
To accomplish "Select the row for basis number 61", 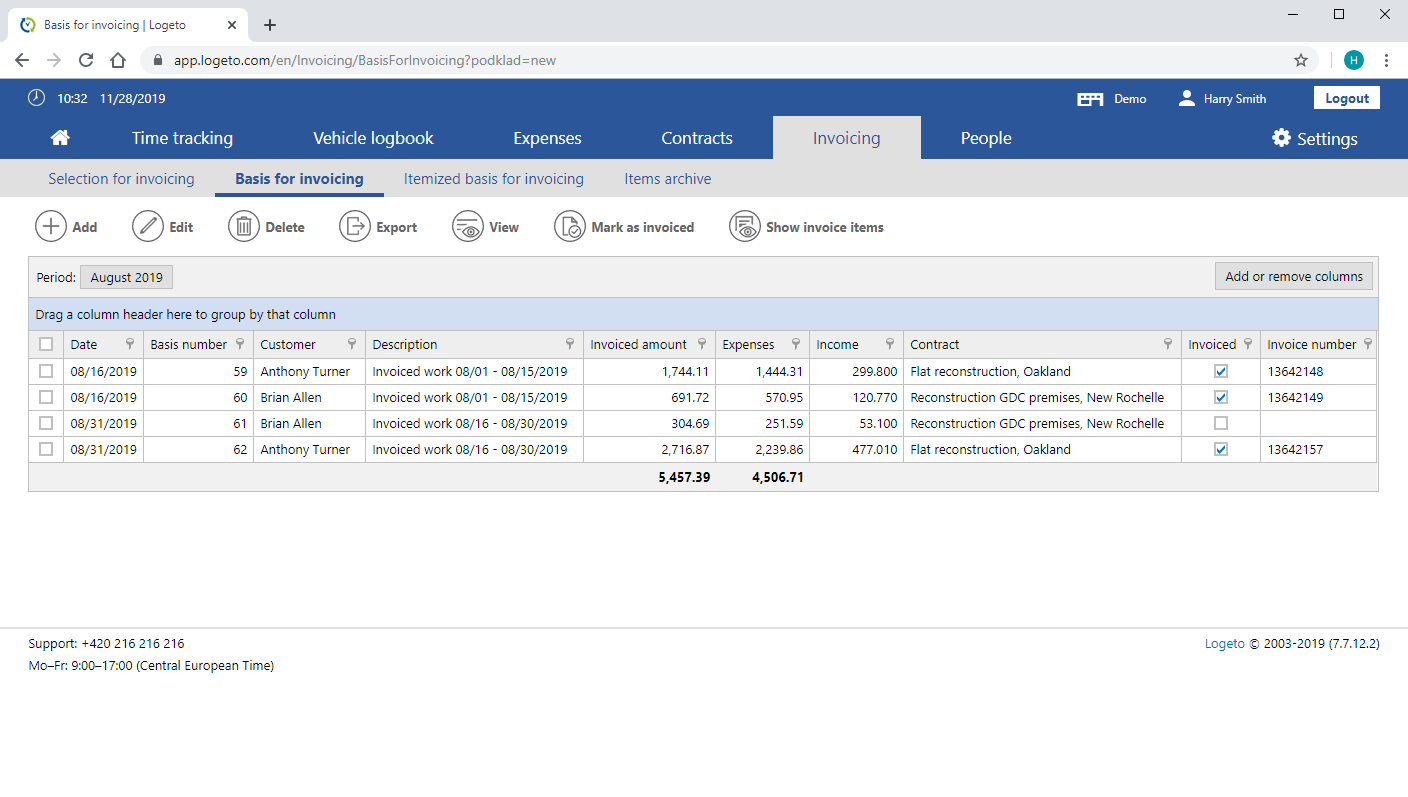I will [46, 423].
